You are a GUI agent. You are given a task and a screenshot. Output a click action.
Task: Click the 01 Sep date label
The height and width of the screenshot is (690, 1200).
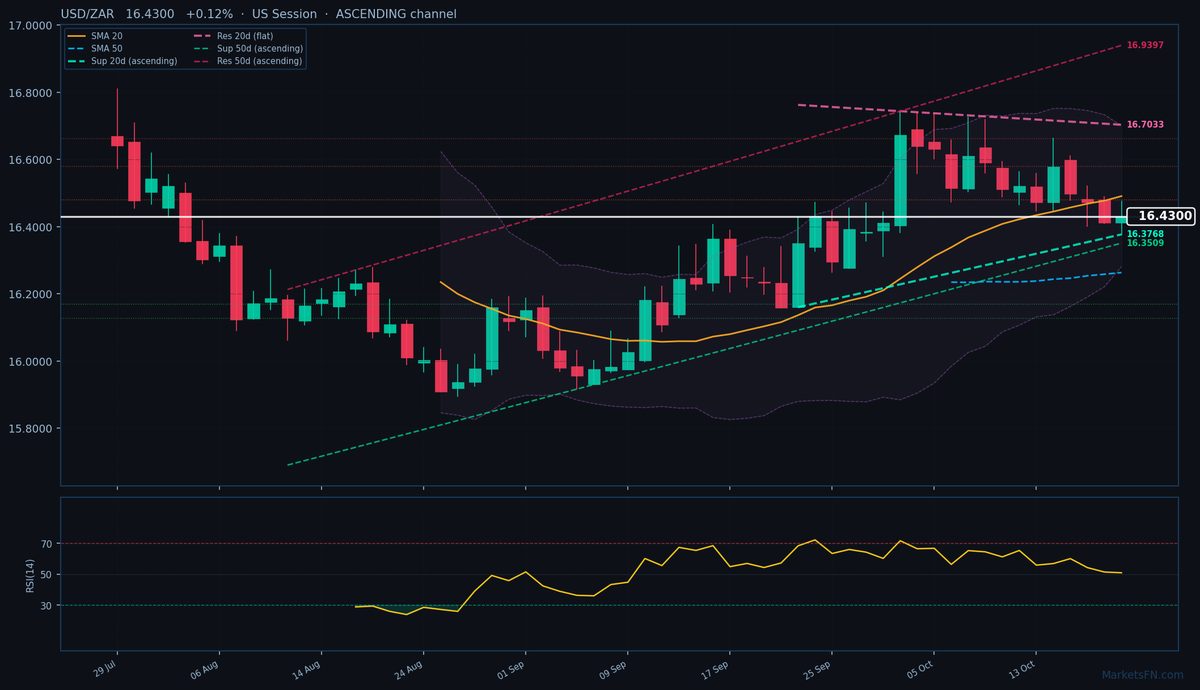pos(512,668)
